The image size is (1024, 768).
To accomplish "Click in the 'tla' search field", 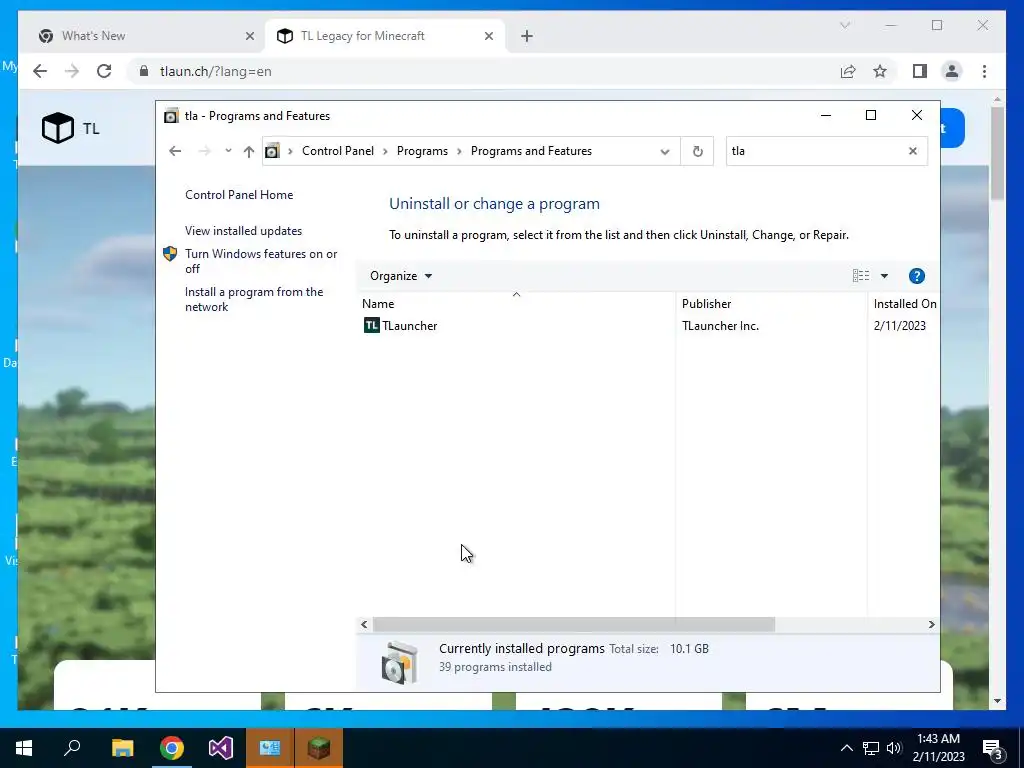I will (815, 151).
